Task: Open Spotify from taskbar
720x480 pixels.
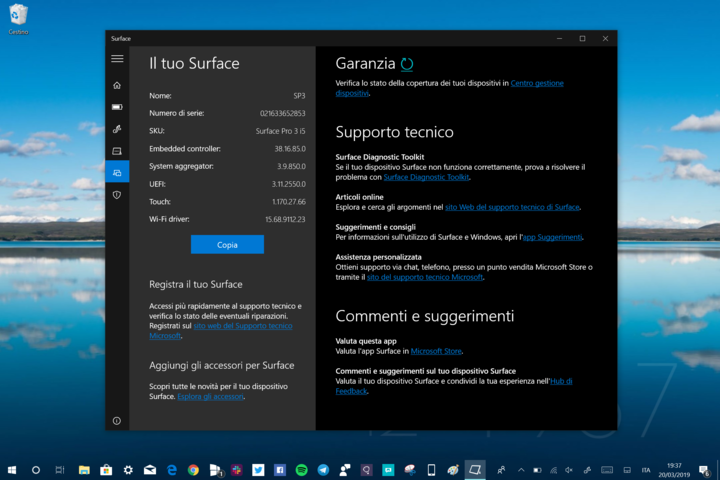Action: [302, 470]
